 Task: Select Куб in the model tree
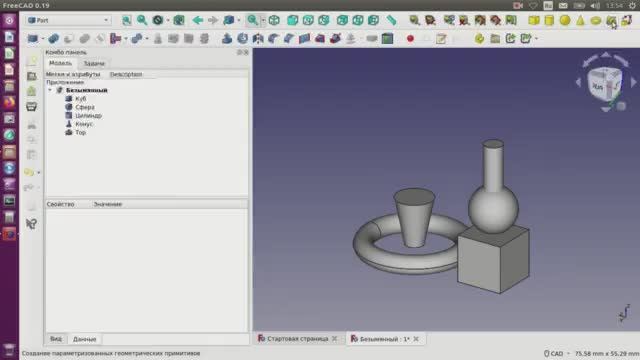coord(81,99)
